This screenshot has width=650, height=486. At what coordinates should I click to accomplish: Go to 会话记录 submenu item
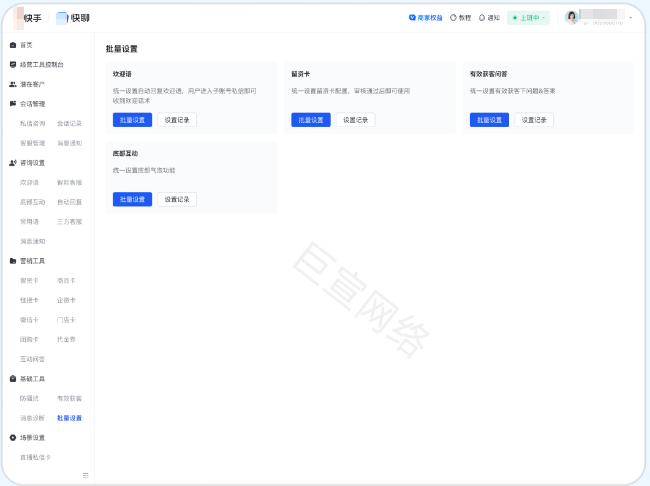click(69, 123)
